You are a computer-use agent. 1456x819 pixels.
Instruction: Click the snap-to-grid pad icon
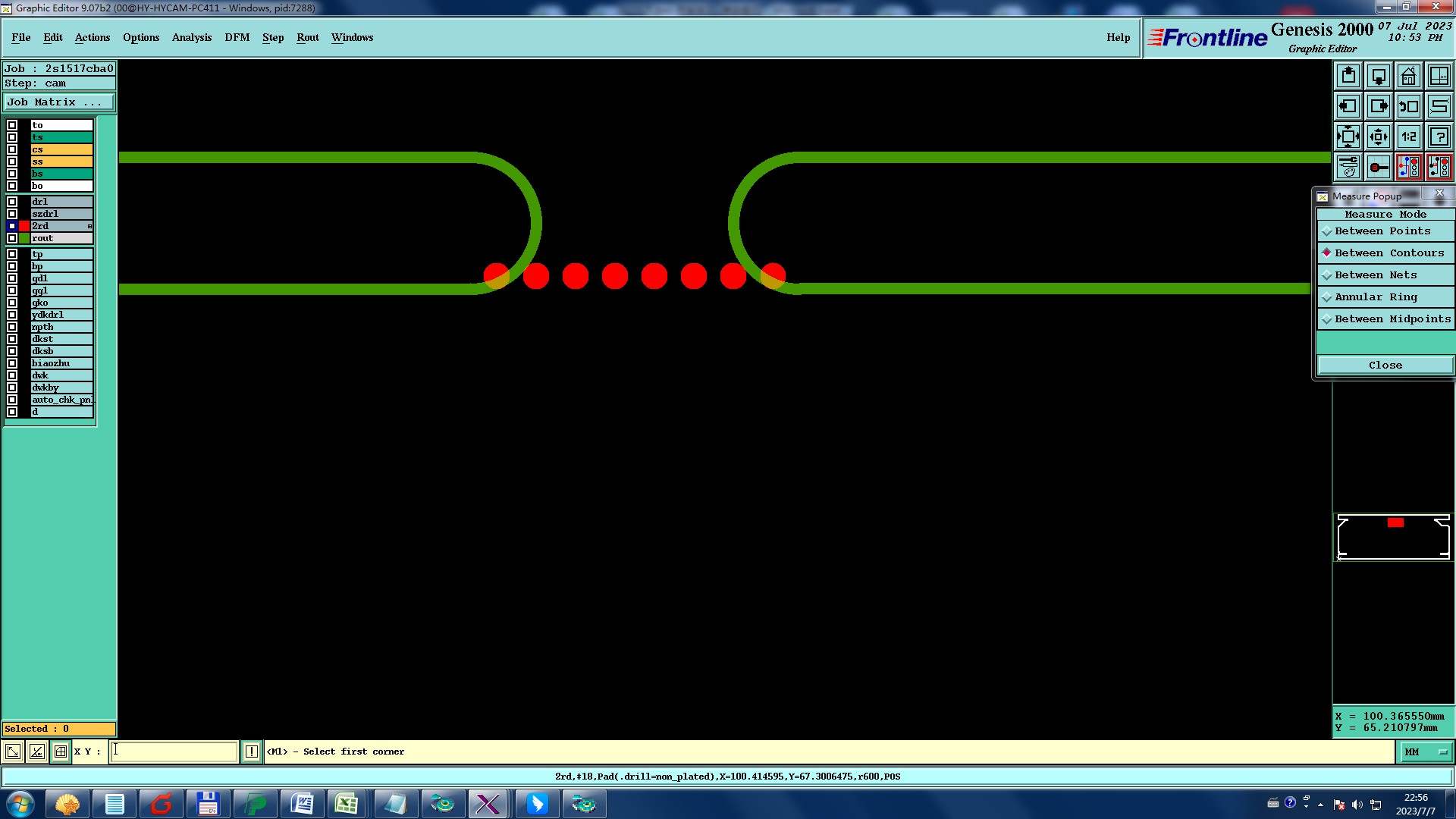pyautogui.click(x=1379, y=167)
